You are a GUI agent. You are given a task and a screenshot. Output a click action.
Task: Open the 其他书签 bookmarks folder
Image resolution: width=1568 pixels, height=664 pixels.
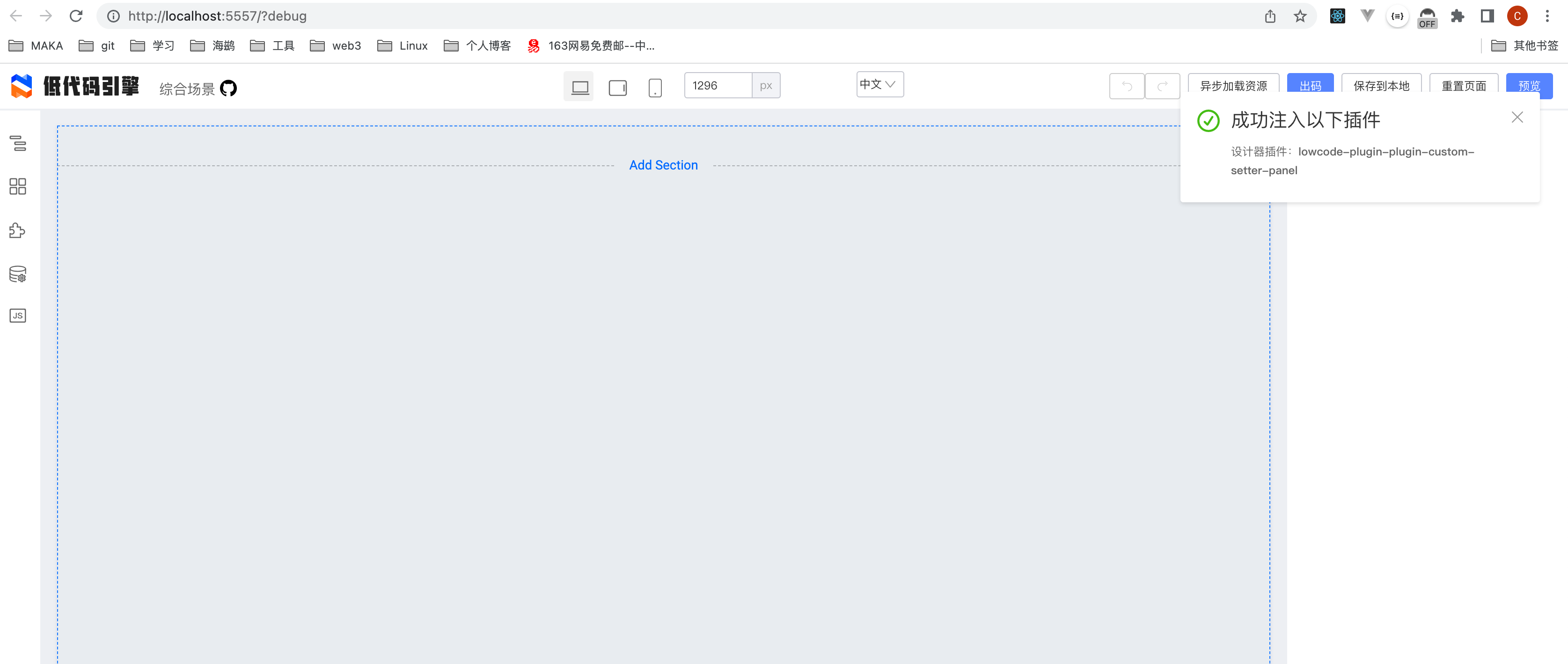(1525, 46)
